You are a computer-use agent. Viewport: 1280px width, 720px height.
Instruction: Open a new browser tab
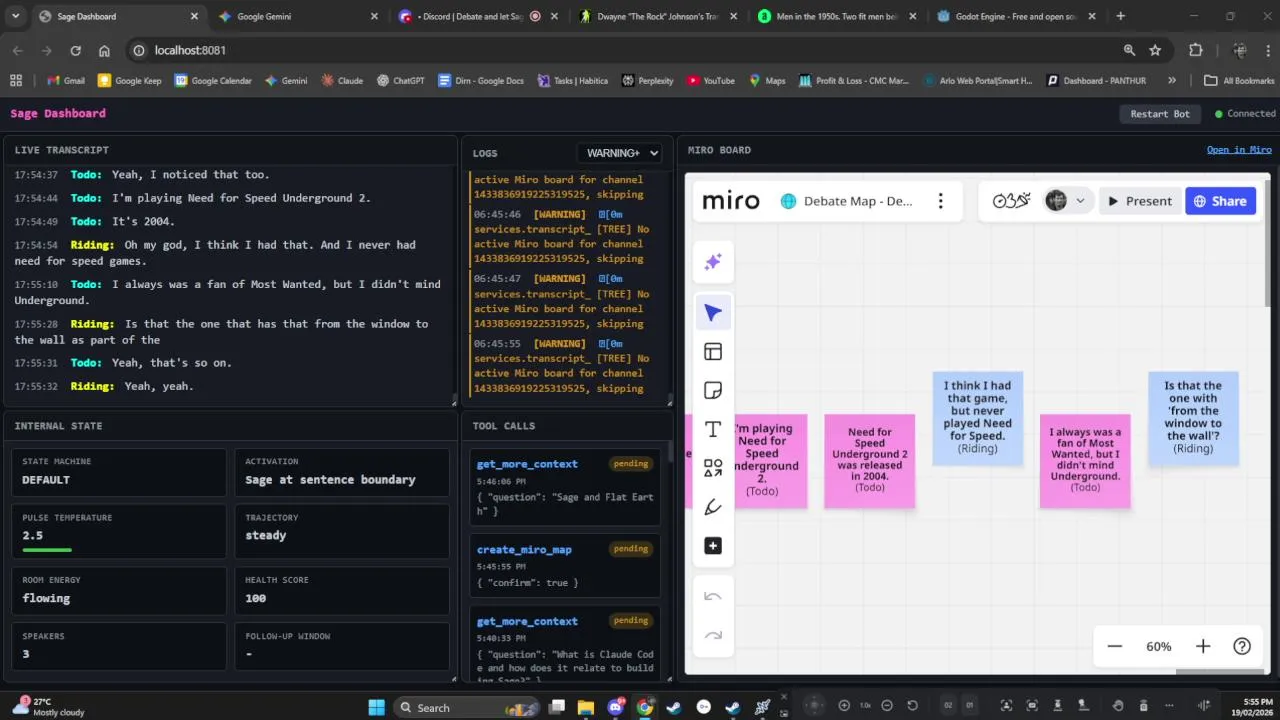[x=1120, y=16]
